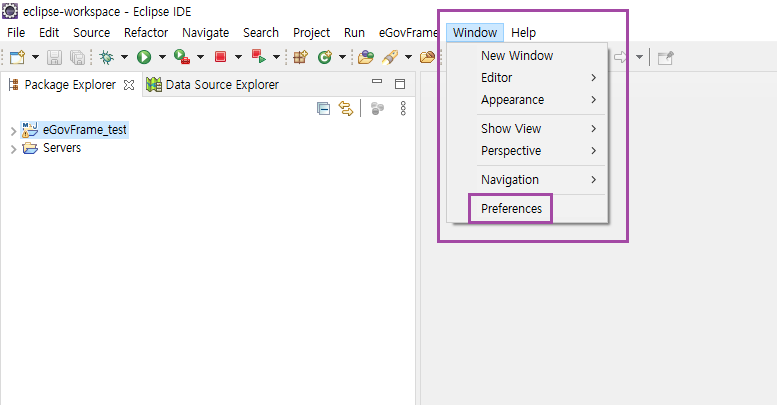The width and height of the screenshot is (777, 405).
Task: Click the brown open folder toolbar icon
Action: [427, 58]
